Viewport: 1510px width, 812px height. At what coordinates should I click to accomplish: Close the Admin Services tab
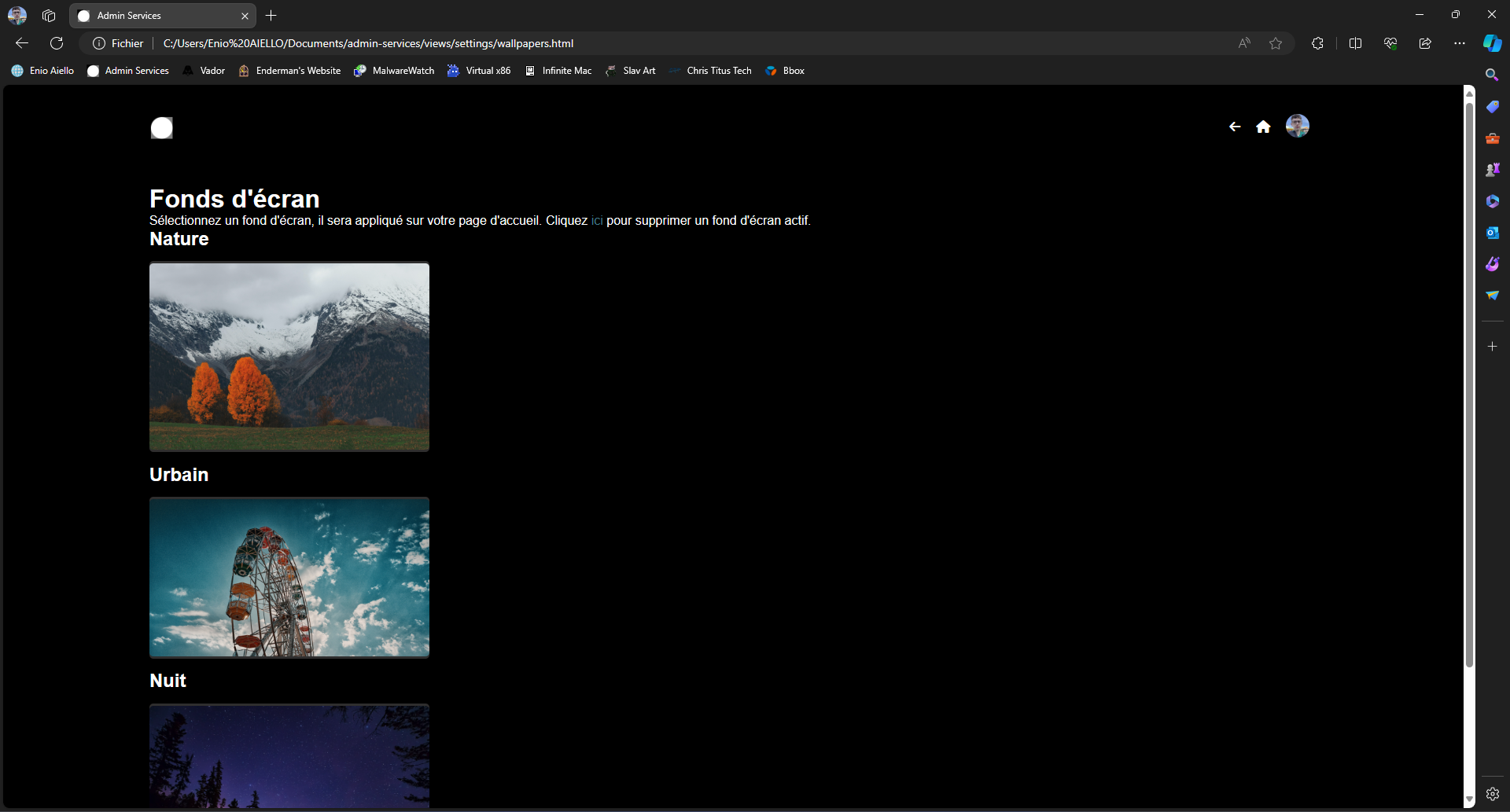[x=245, y=16]
